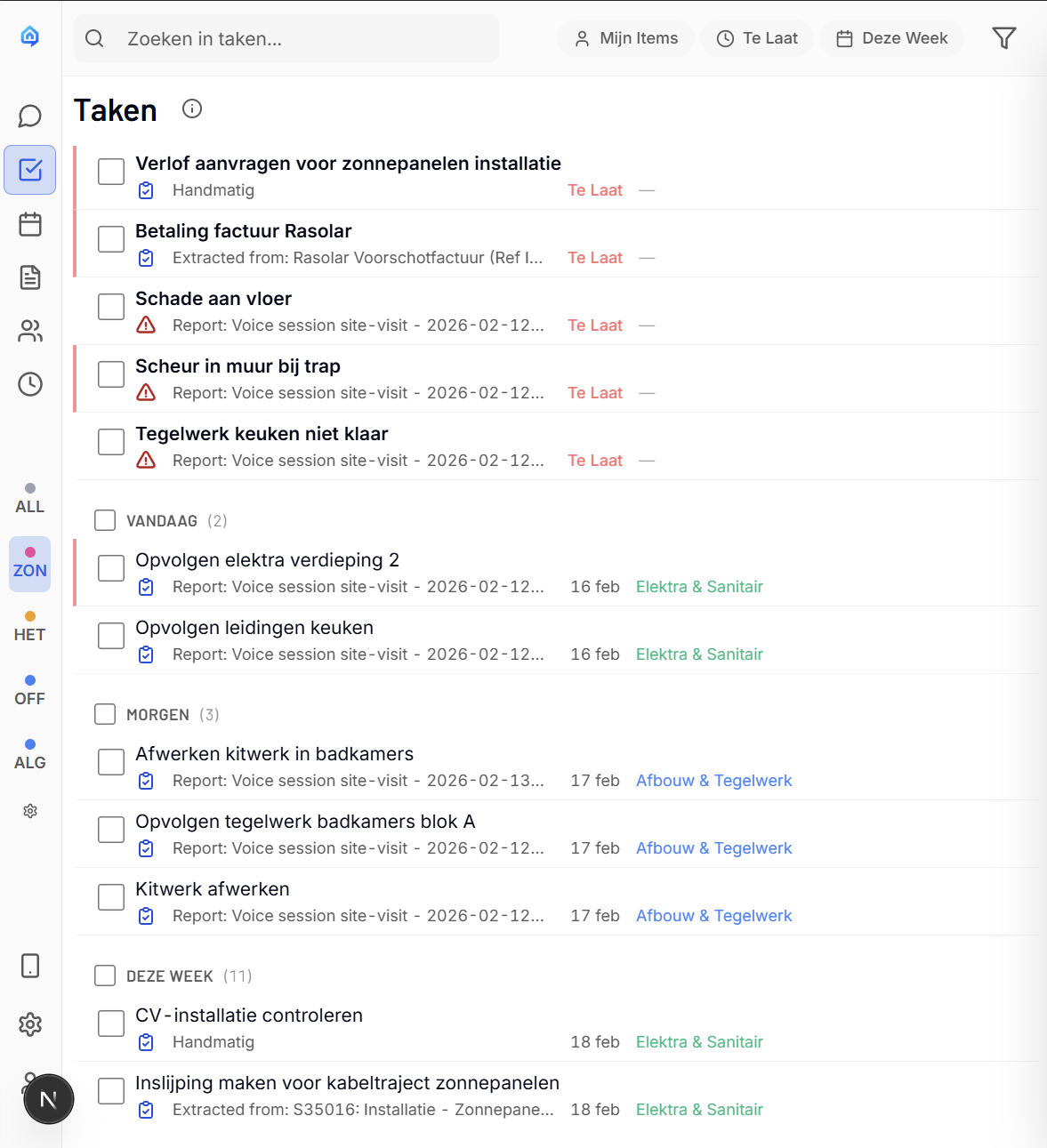Check off 'Verlof aanvragen voor zonnepanelen installatie'
This screenshot has height=1148, width=1047.
pyautogui.click(x=110, y=172)
